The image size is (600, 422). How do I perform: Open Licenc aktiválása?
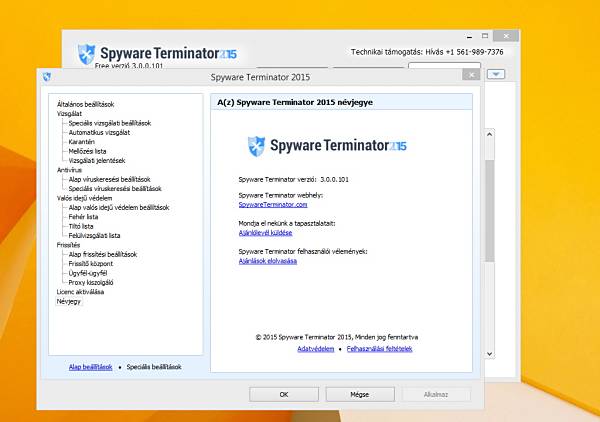click(80, 292)
